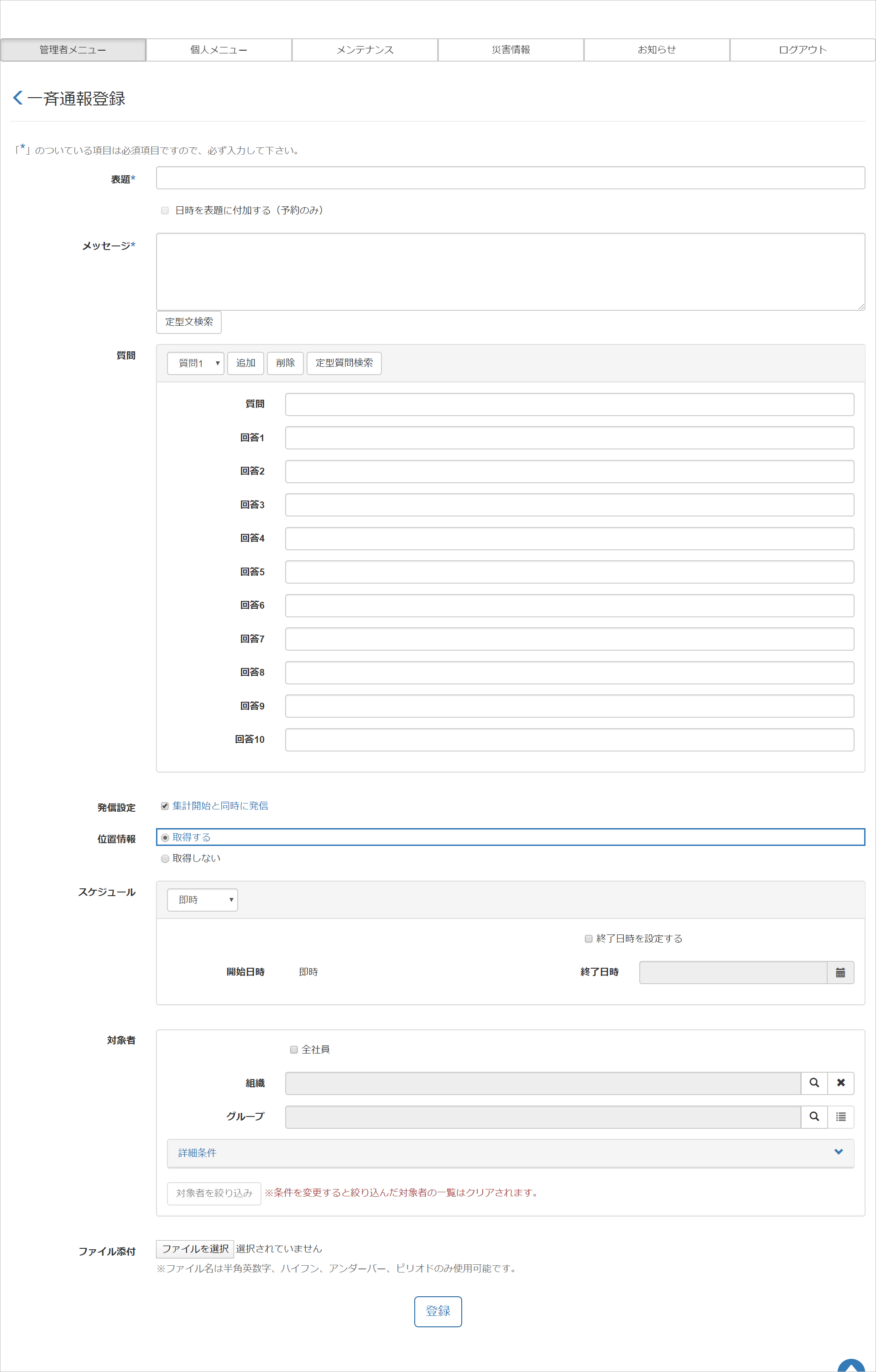Click the back arrow beside 一斉通報登録
The width and height of the screenshot is (876, 1372).
[x=18, y=98]
